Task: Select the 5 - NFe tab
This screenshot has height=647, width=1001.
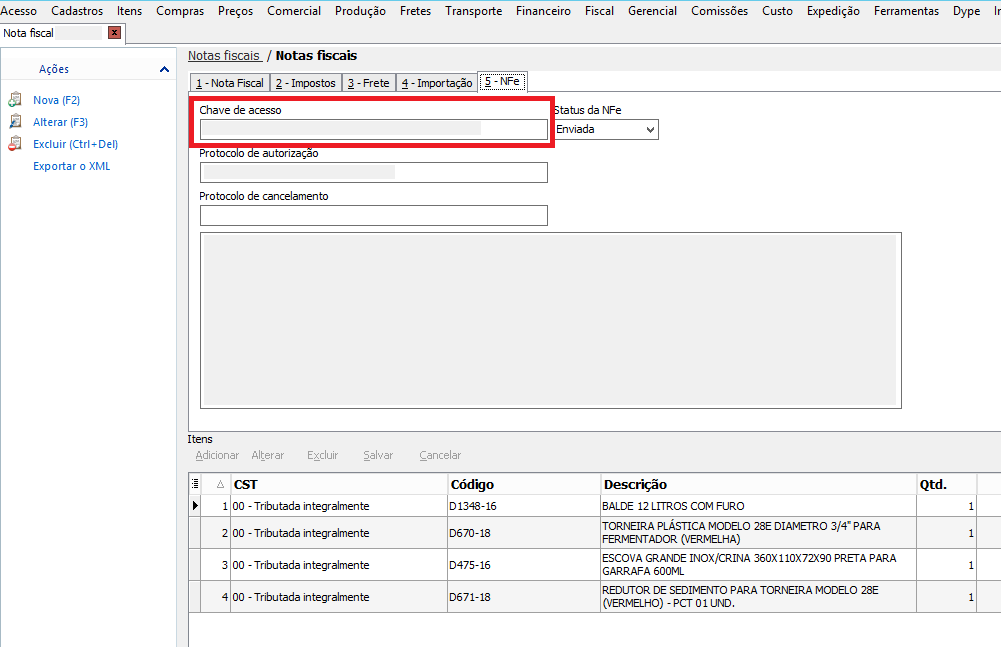Action: click(502, 82)
